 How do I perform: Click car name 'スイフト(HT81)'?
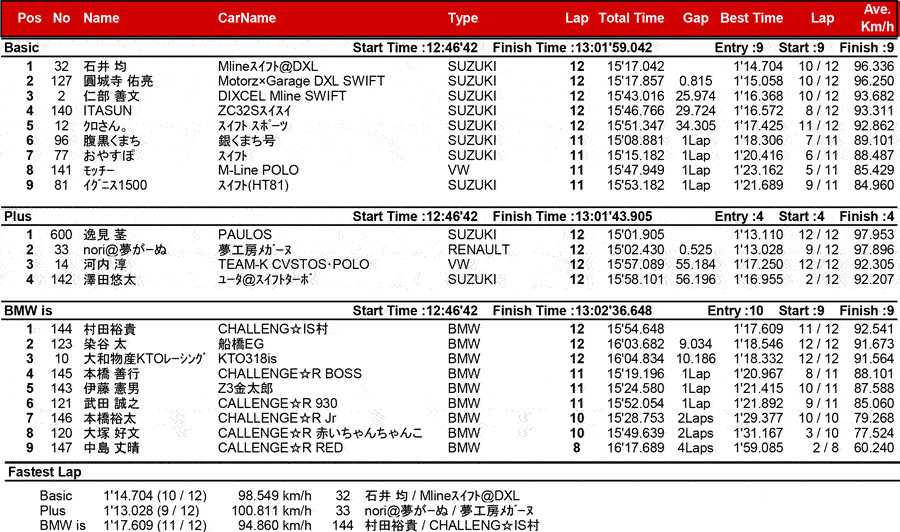point(253,185)
